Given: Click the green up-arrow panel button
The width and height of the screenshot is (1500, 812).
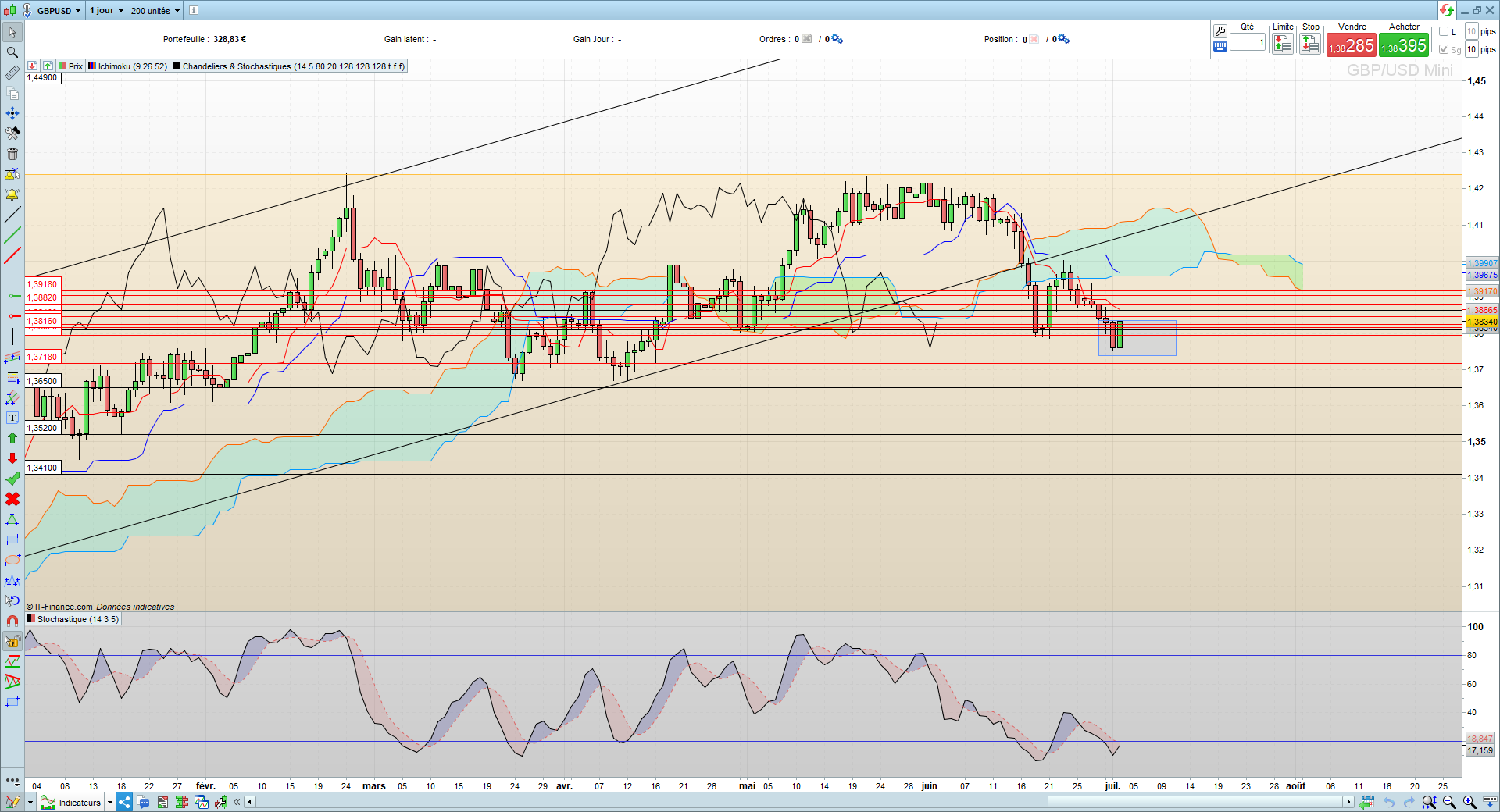Looking at the screenshot, I should click(48, 66).
